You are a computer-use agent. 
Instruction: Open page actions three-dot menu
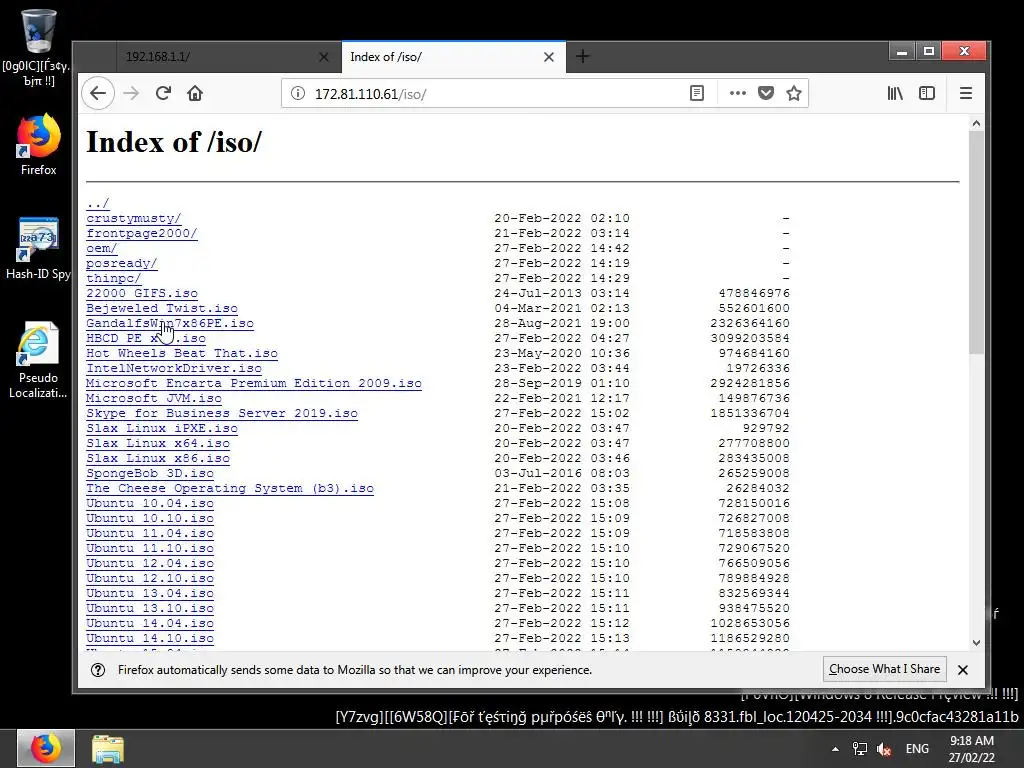738,93
